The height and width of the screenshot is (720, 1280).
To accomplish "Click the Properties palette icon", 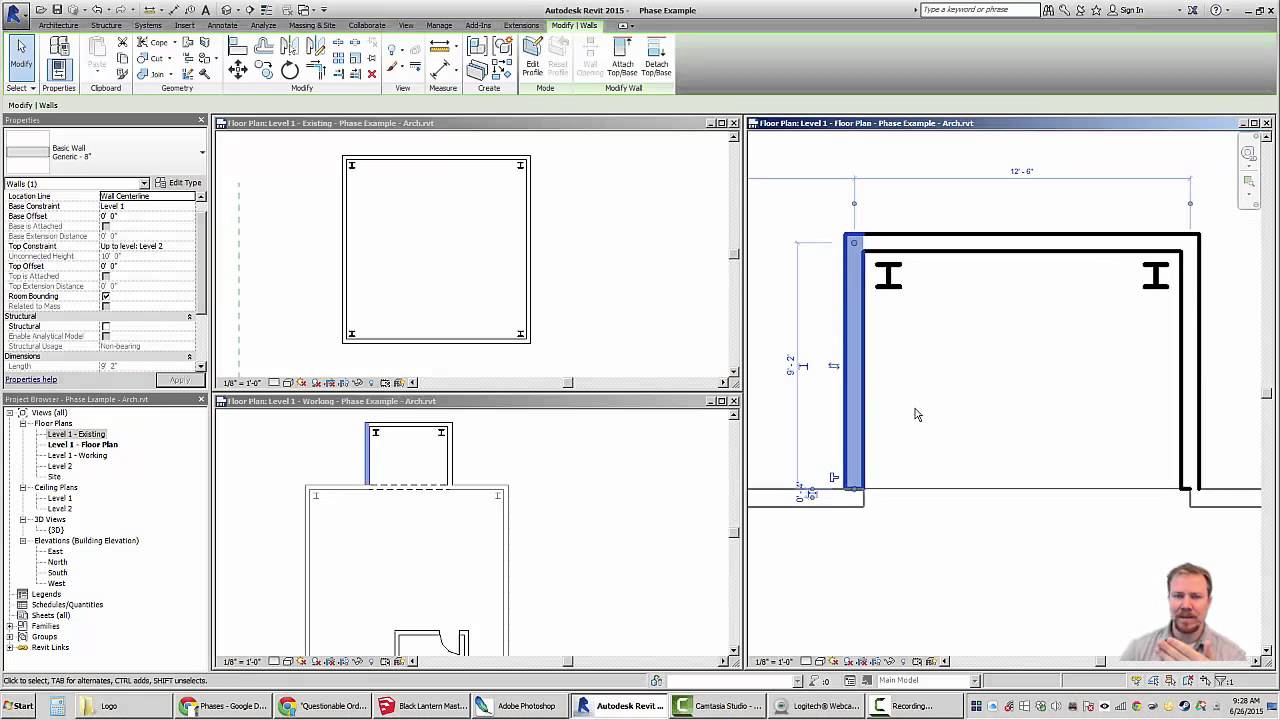I will 59,69.
